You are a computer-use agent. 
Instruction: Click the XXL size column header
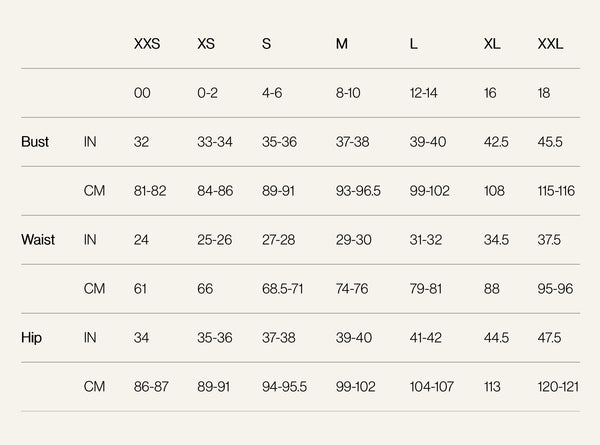[550, 44]
